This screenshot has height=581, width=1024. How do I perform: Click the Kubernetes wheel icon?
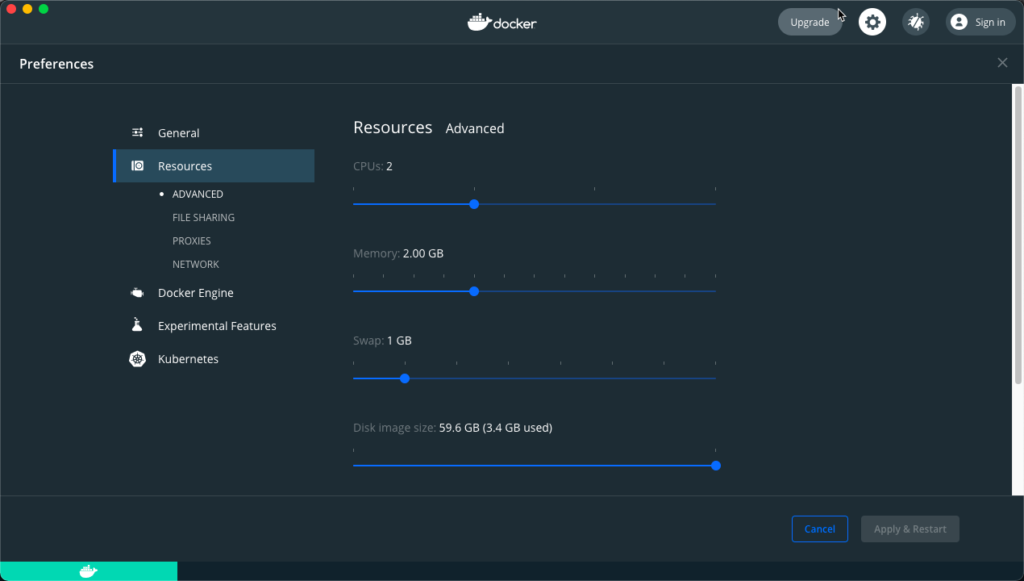137,358
